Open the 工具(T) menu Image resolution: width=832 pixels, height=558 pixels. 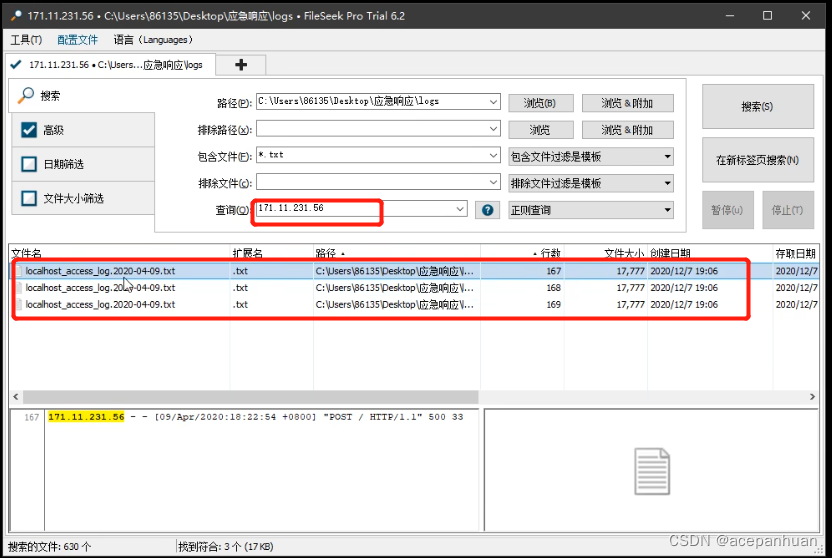[x=26, y=40]
